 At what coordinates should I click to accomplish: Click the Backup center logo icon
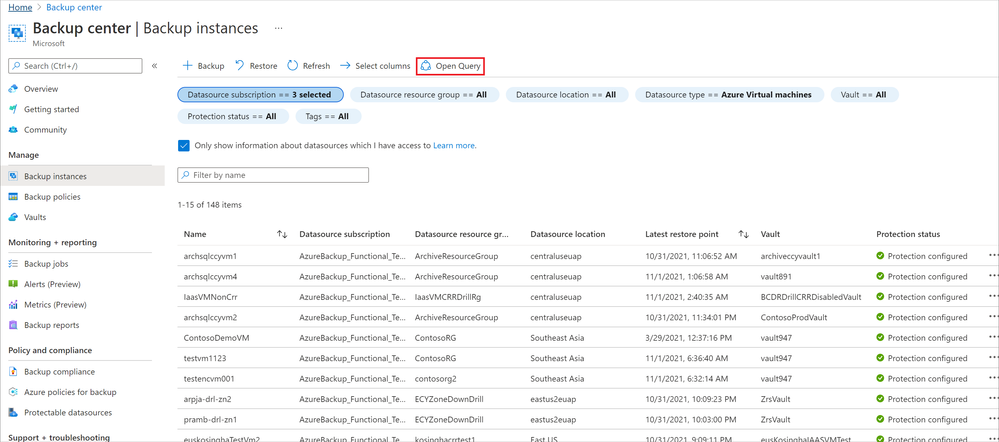click(17, 32)
